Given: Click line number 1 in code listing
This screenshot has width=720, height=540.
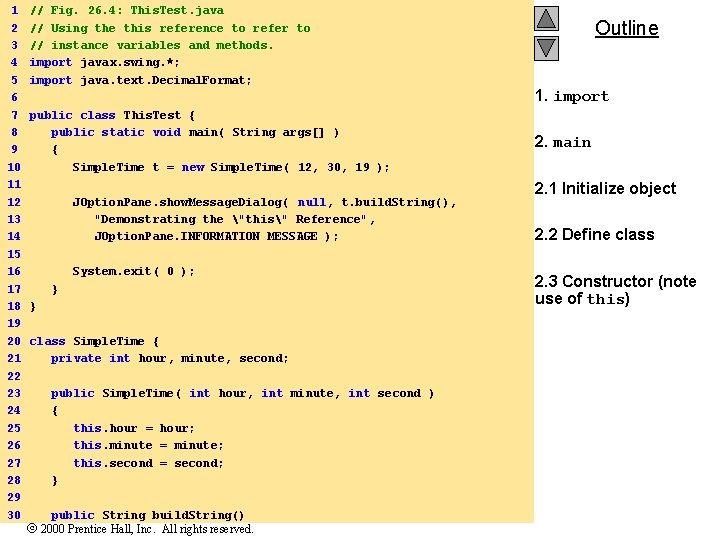Looking at the screenshot, I should (x=15, y=10).
